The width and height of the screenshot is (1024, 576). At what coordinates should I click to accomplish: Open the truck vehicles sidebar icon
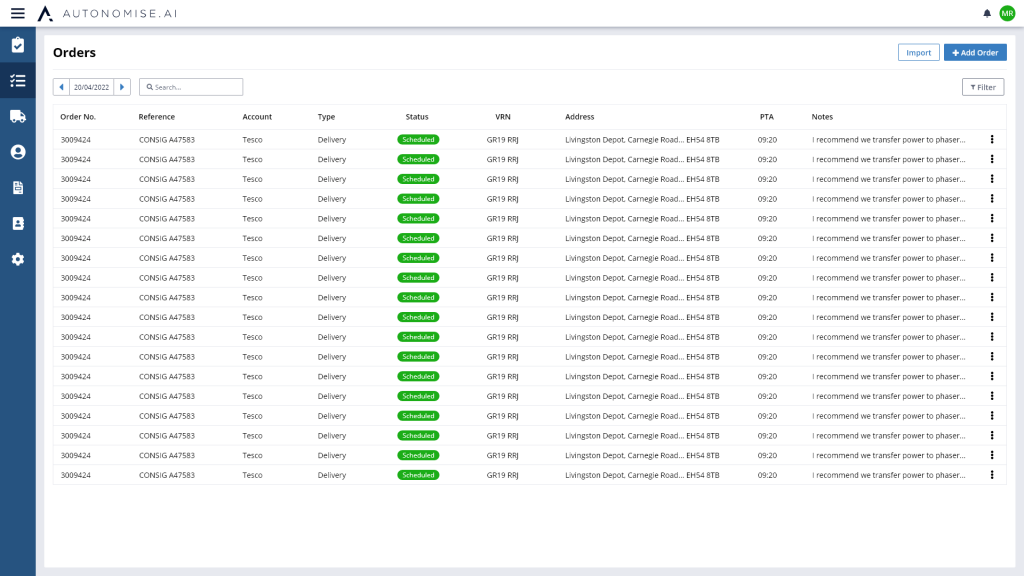point(17,116)
